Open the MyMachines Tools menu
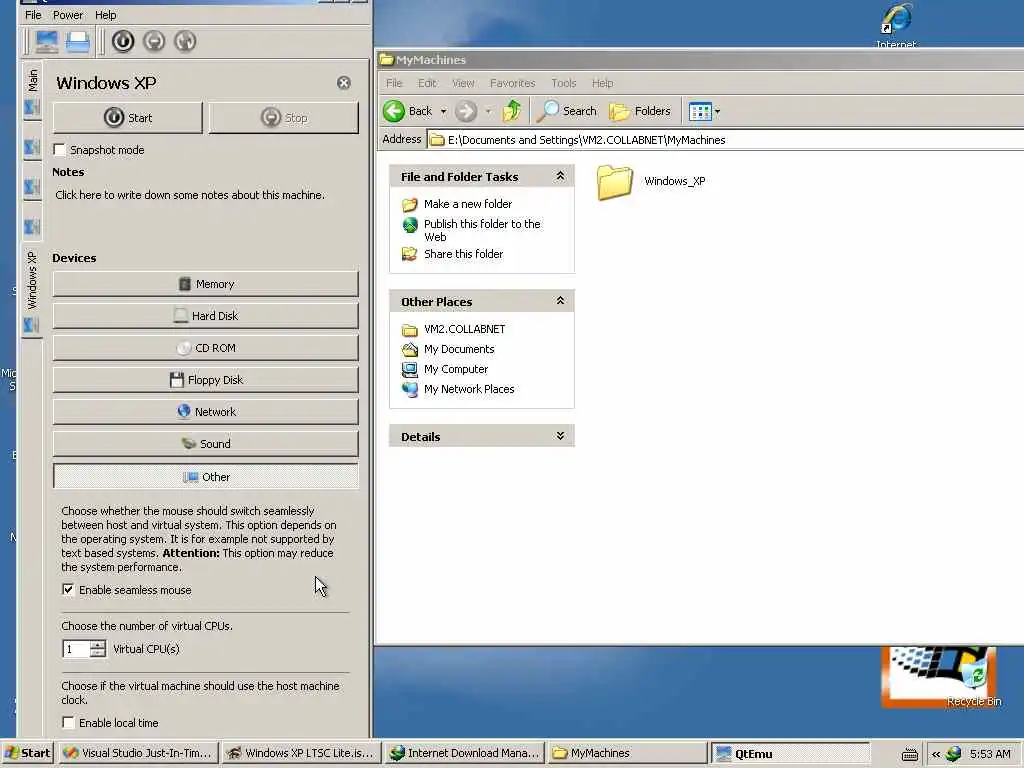The height and width of the screenshot is (768, 1024). point(564,83)
